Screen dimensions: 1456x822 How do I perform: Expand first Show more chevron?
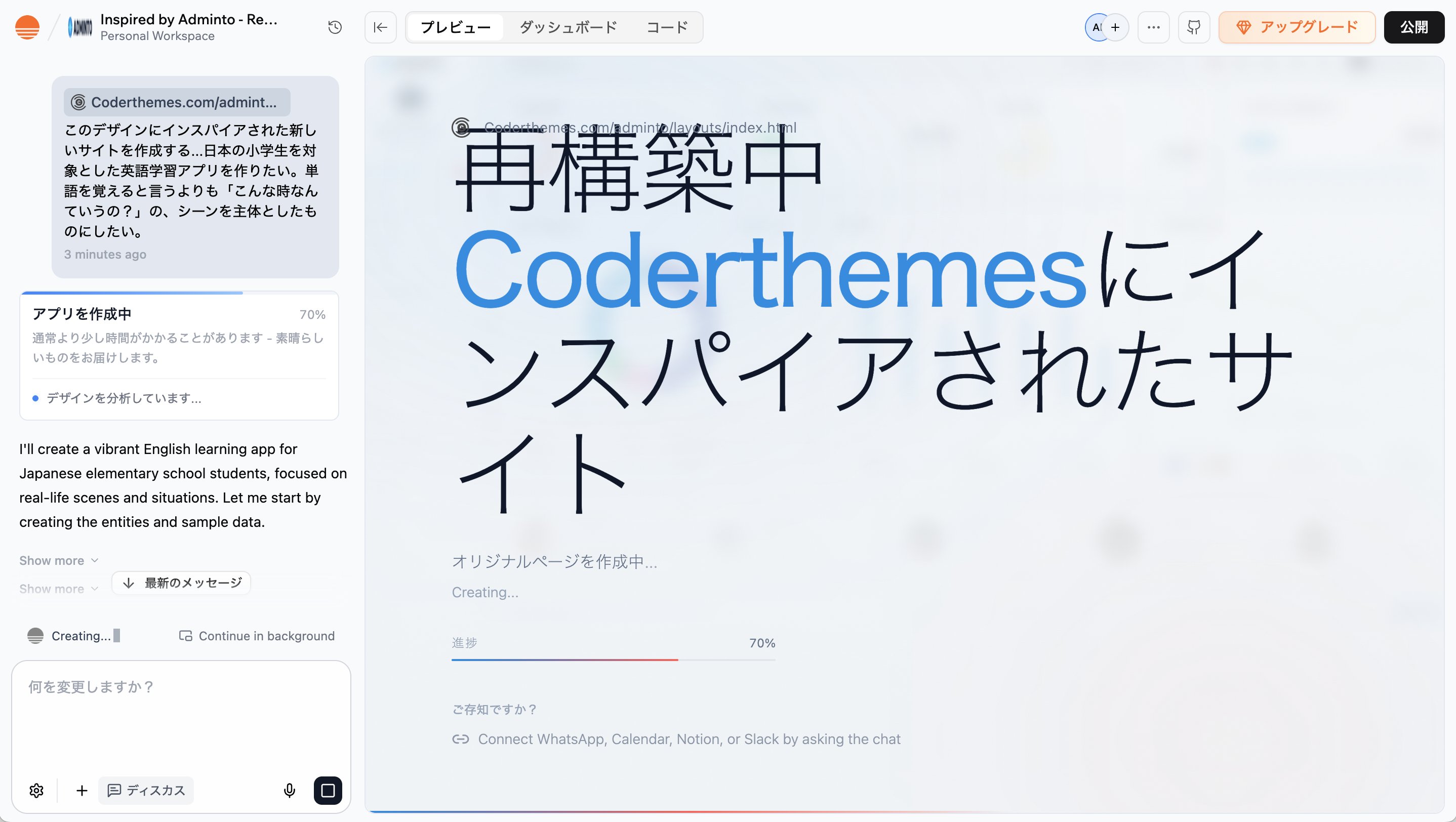click(59, 560)
